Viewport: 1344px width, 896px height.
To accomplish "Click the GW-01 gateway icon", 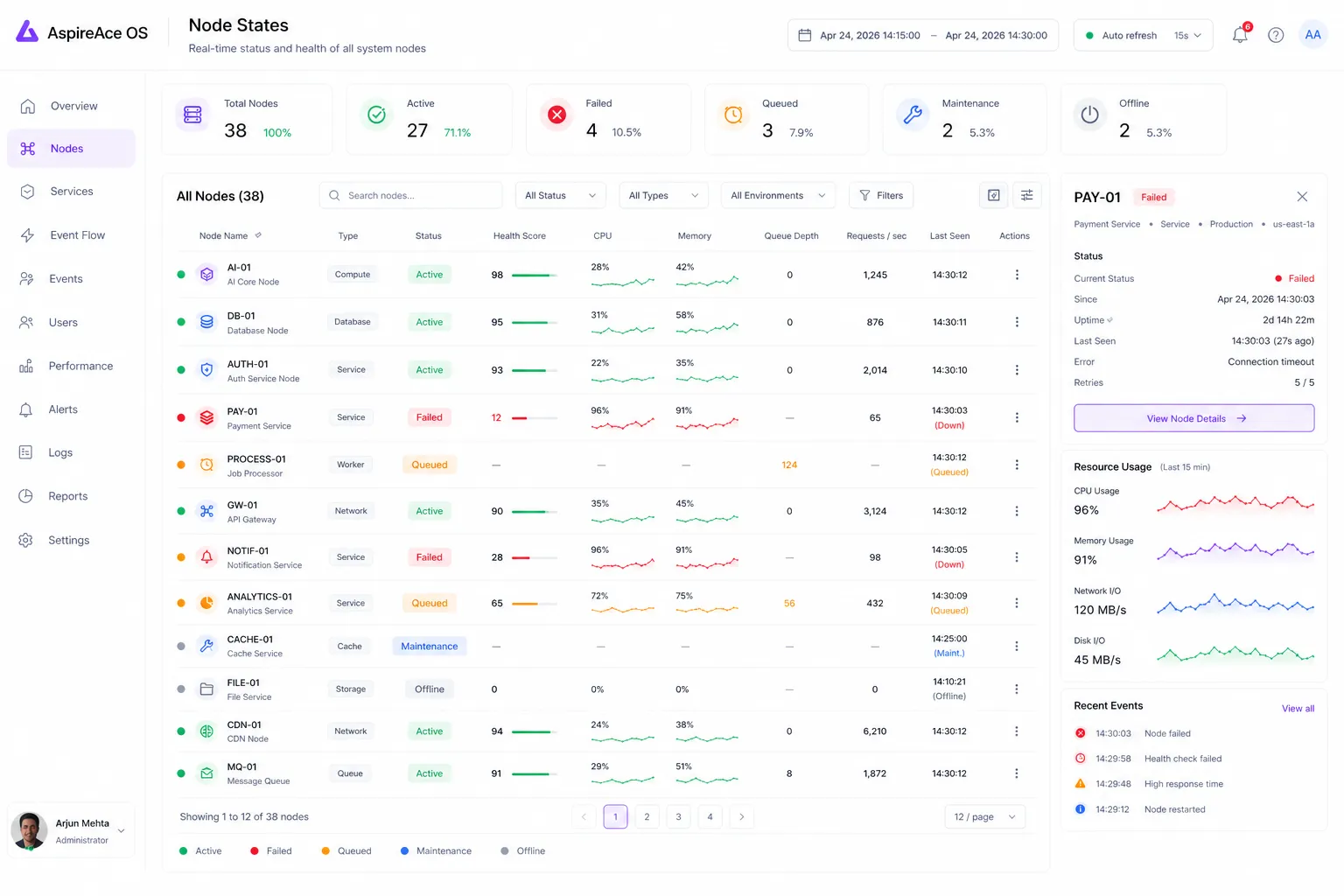I will coord(206,511).
